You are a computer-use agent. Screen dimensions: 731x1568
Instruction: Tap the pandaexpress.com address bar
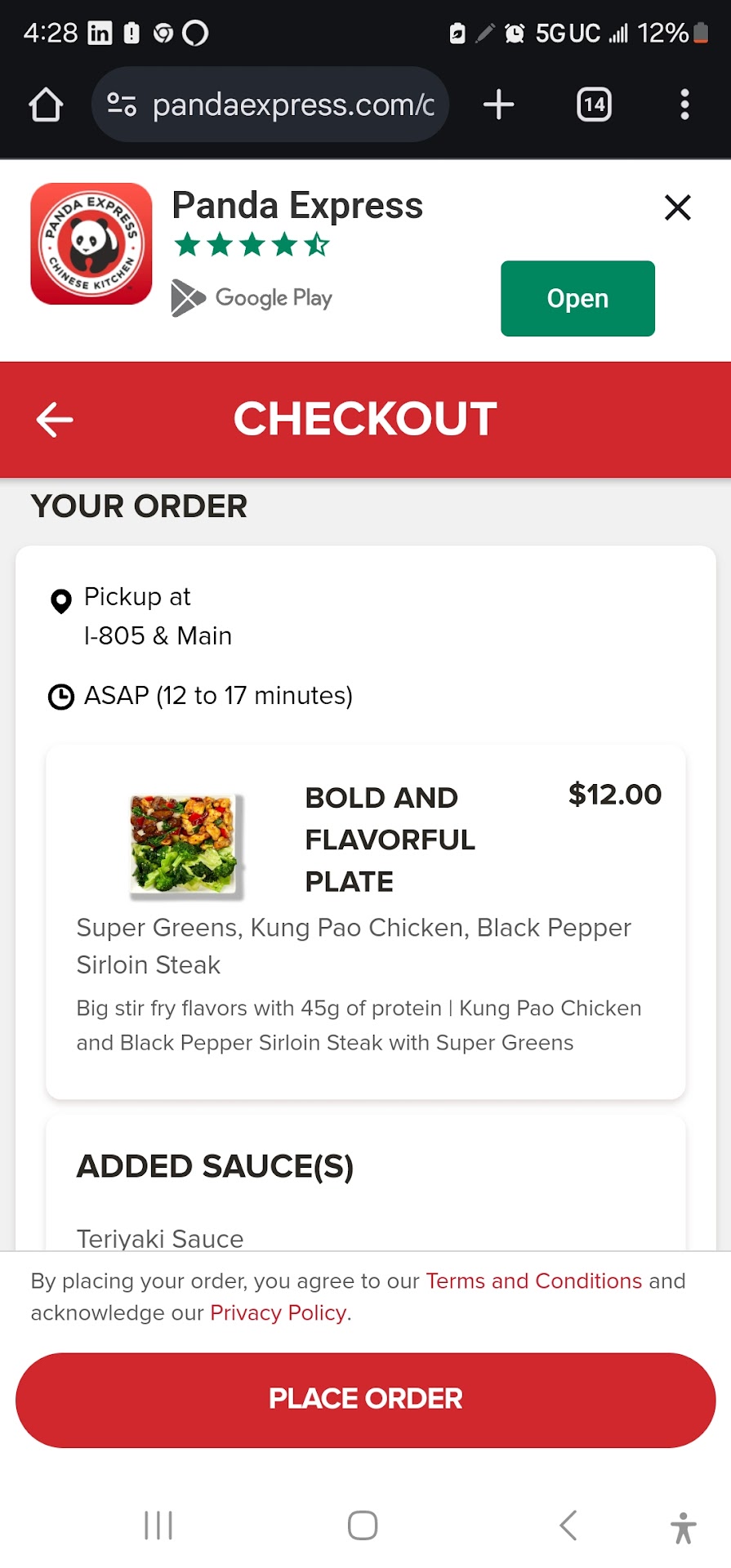[x=292, y=105]
